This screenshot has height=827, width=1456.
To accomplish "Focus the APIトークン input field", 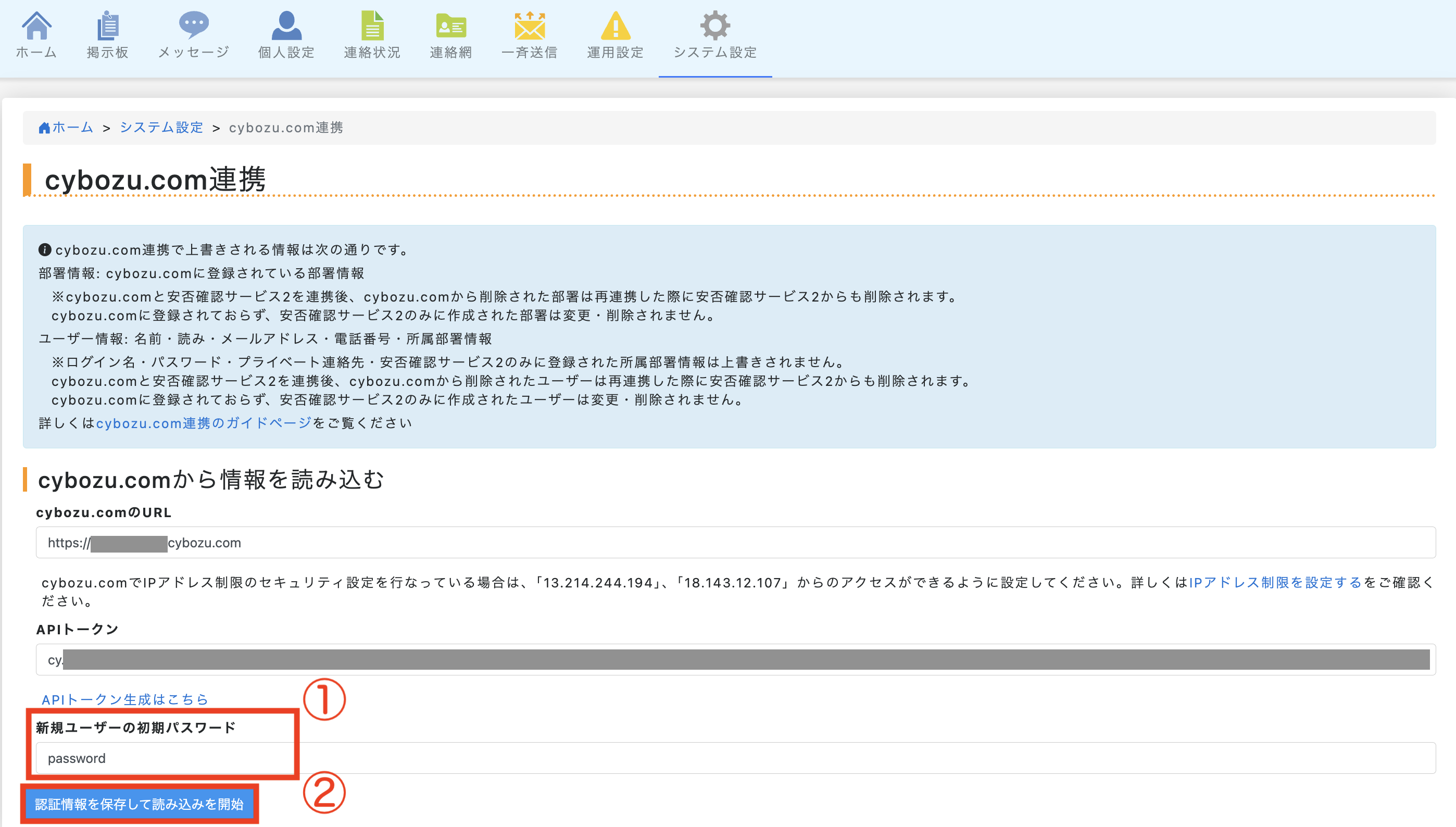I will [736, 659].
